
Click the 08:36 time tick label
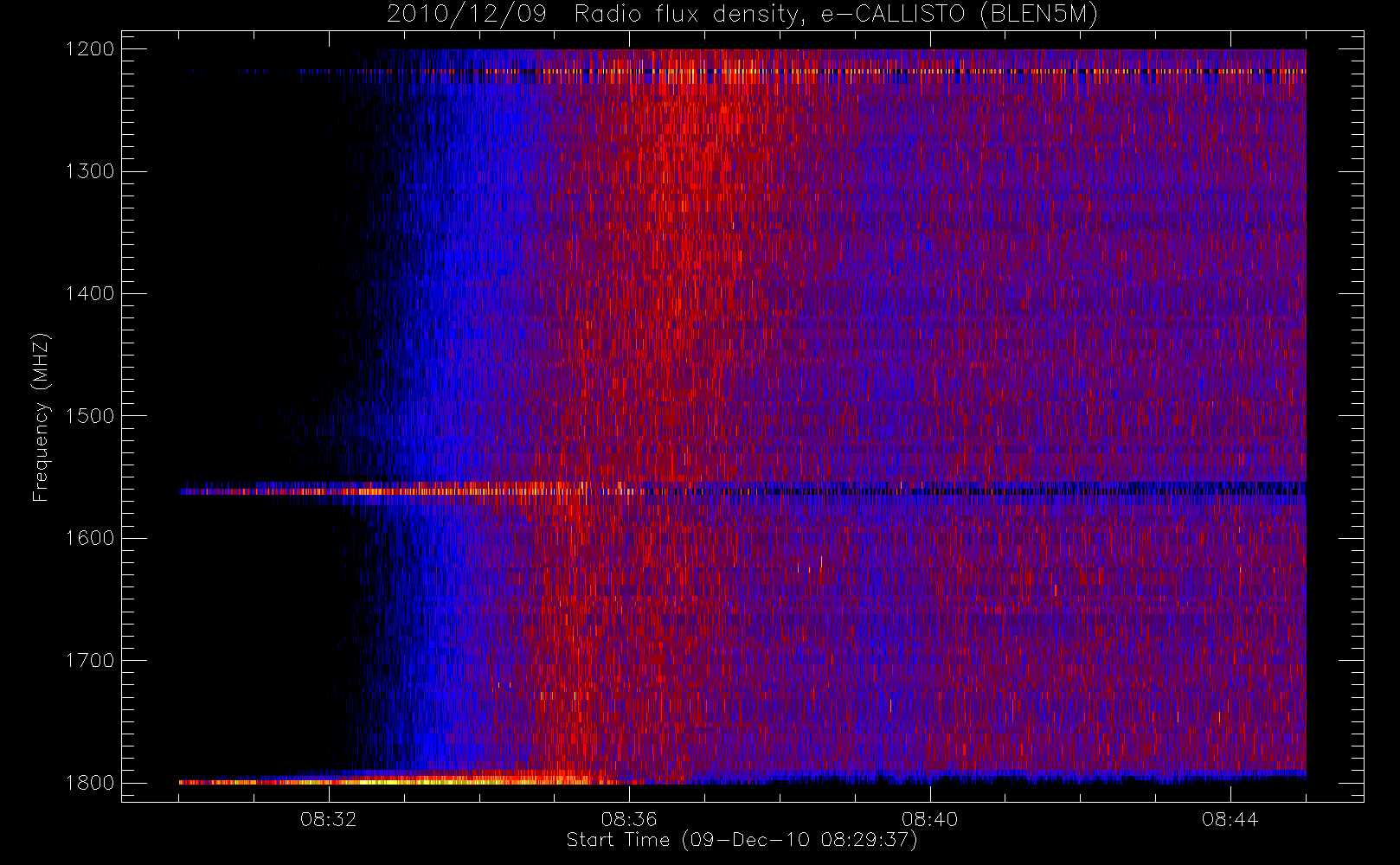(629, 819)
